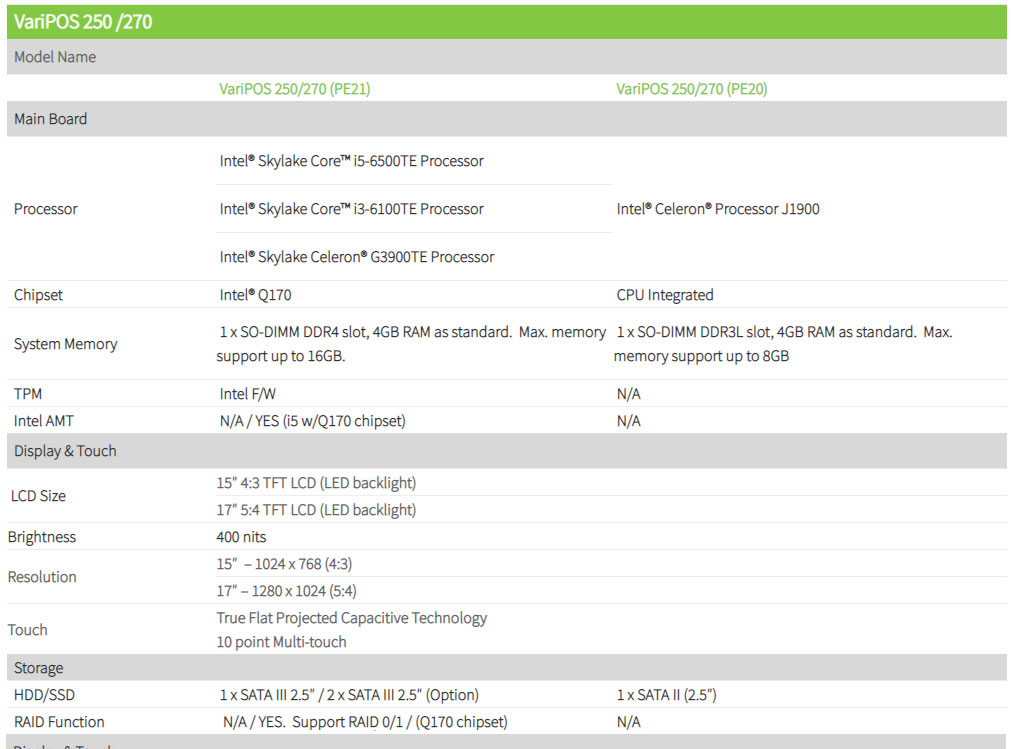This screenshot has height=749, width=1012.
Task: Select the Model Name section label
Action: click(55, 57)
